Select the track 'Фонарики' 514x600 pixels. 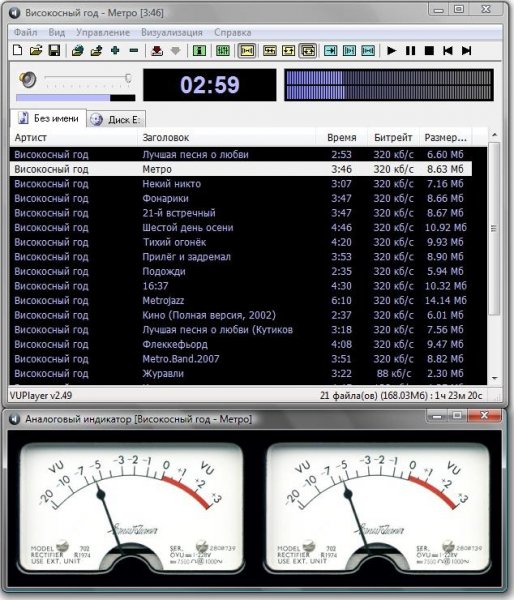[x=241, y=198]
